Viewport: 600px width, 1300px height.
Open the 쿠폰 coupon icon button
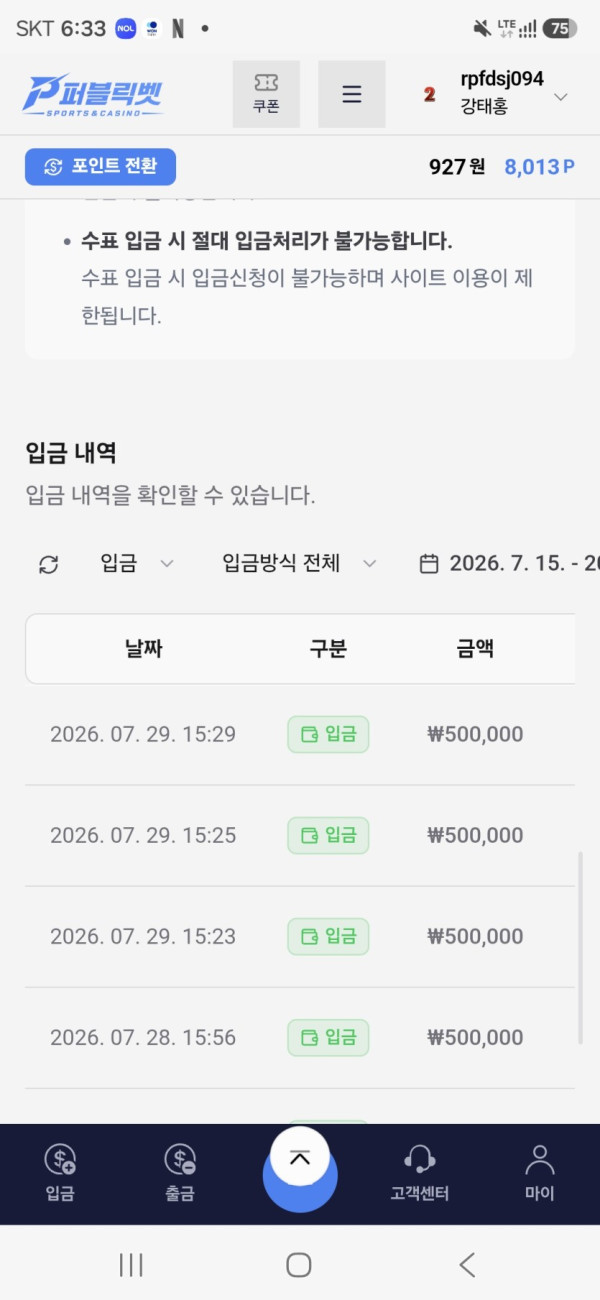pos(266,94)
